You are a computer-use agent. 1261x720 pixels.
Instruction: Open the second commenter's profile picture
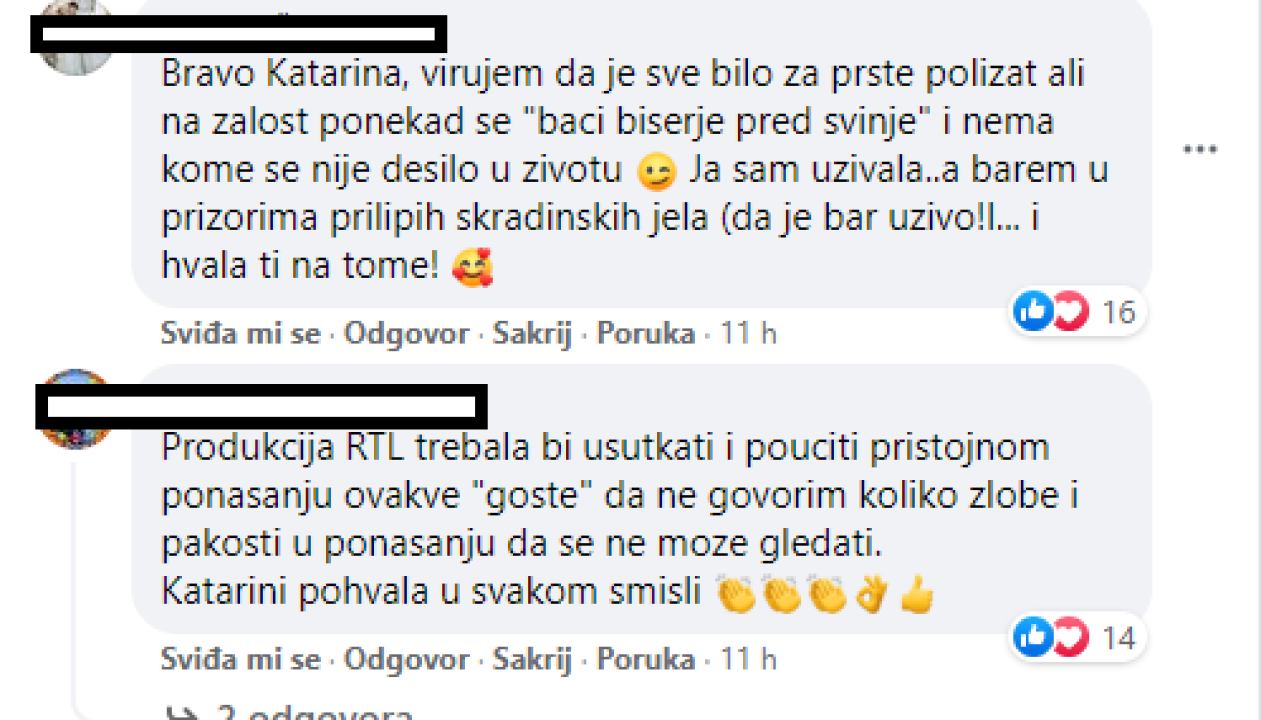point(75,404)
